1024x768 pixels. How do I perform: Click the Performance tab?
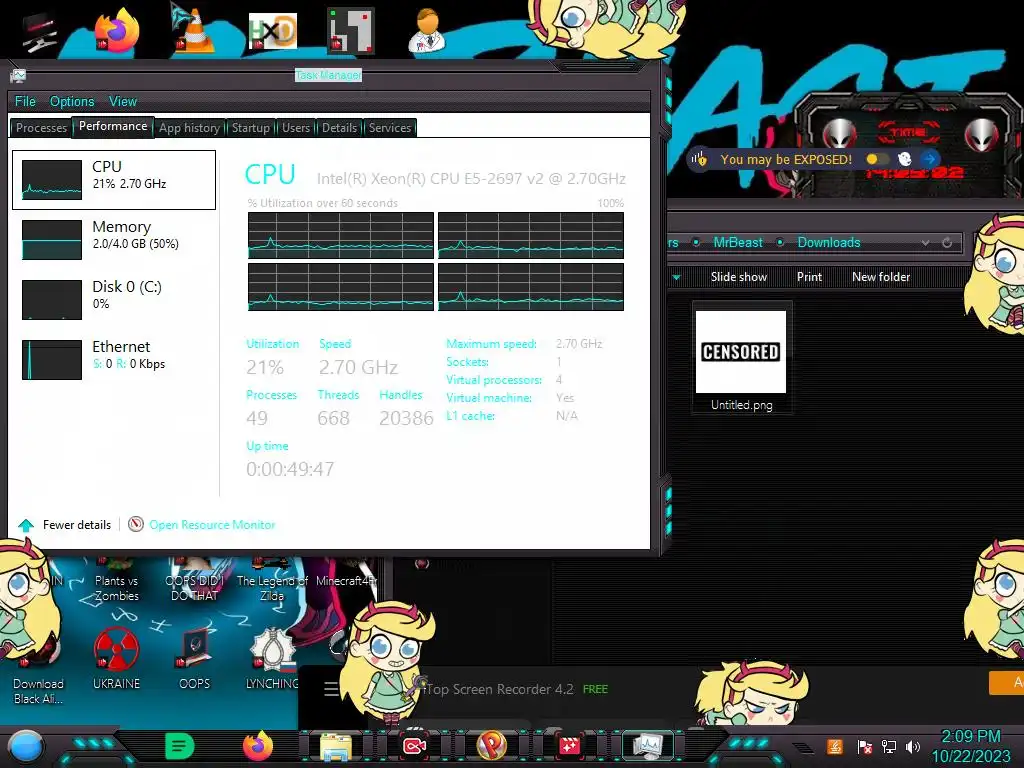tap(113, 126)
